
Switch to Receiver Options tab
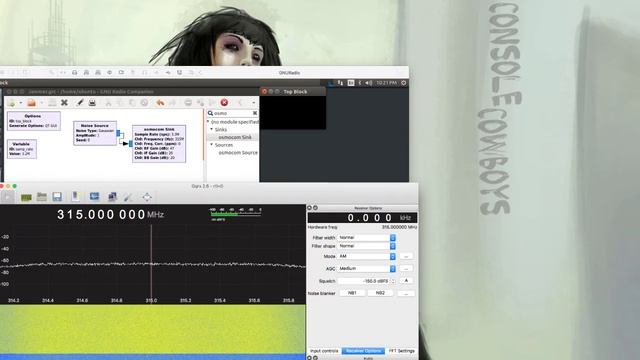coord(363,351)
